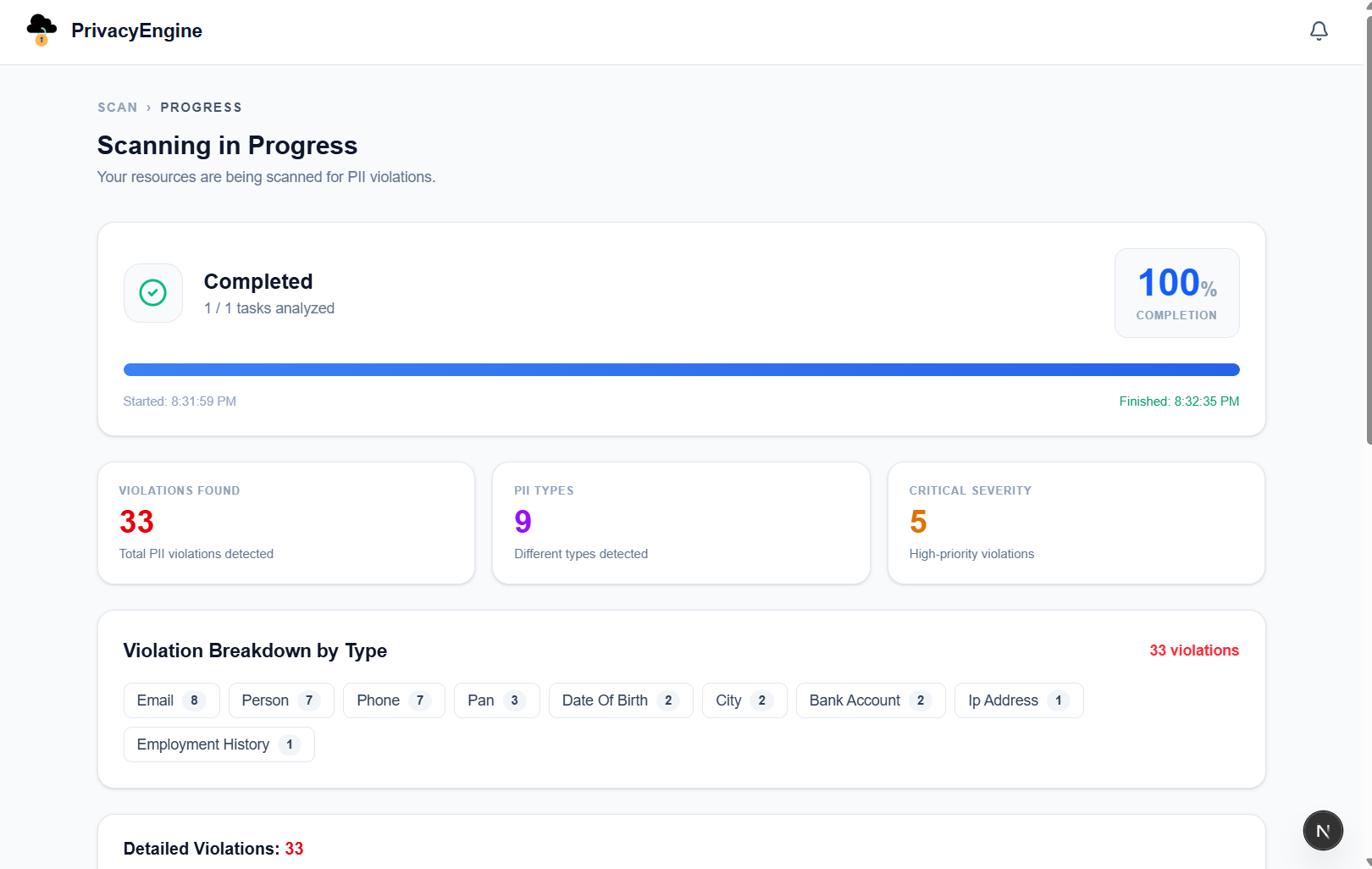The width and height of the screenshot is (1372, 869).
Task: Click the green completed checkmark icon
Action: pyautogui.click(x=153, y=293)
